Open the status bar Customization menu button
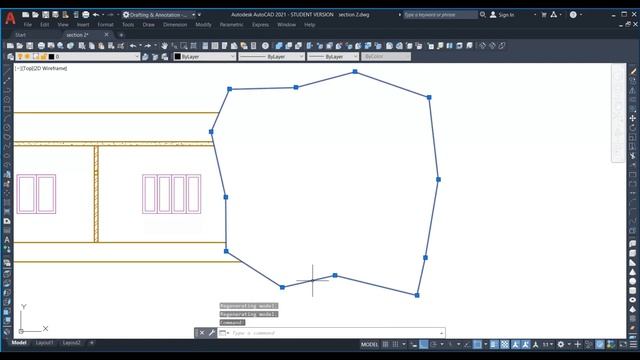 click(633, 344)
